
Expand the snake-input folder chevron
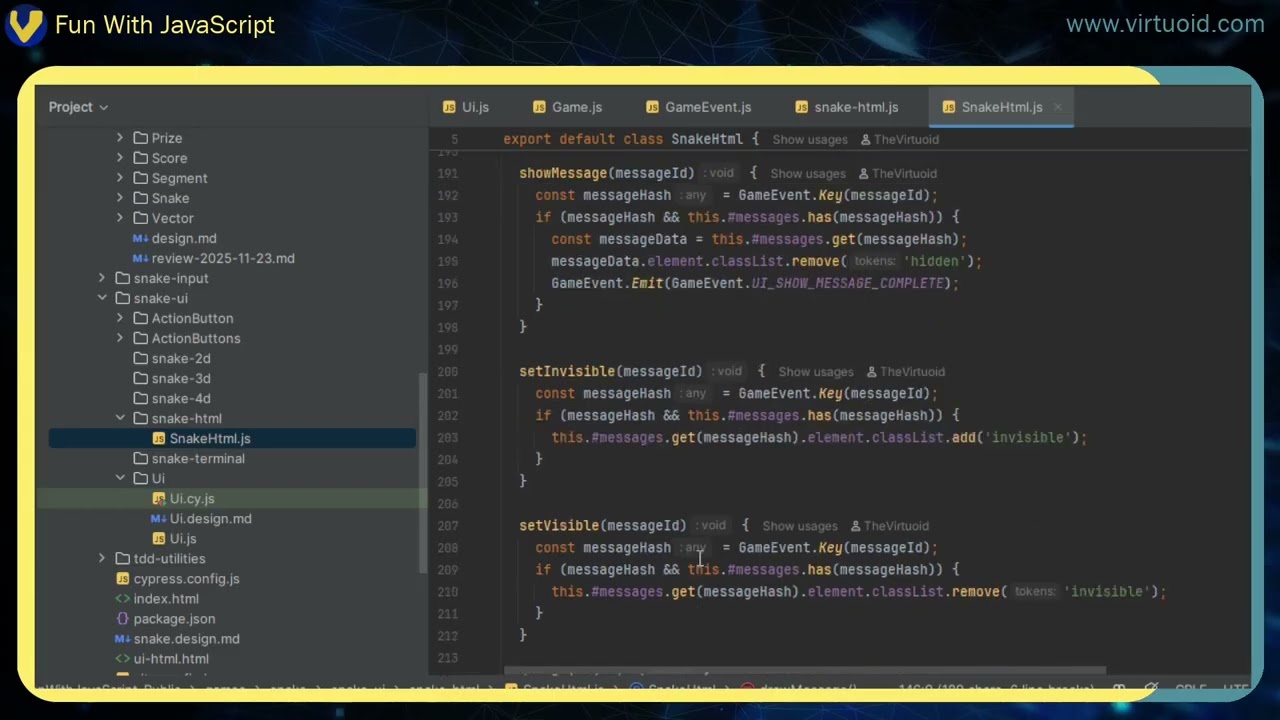tap(102, 278)
